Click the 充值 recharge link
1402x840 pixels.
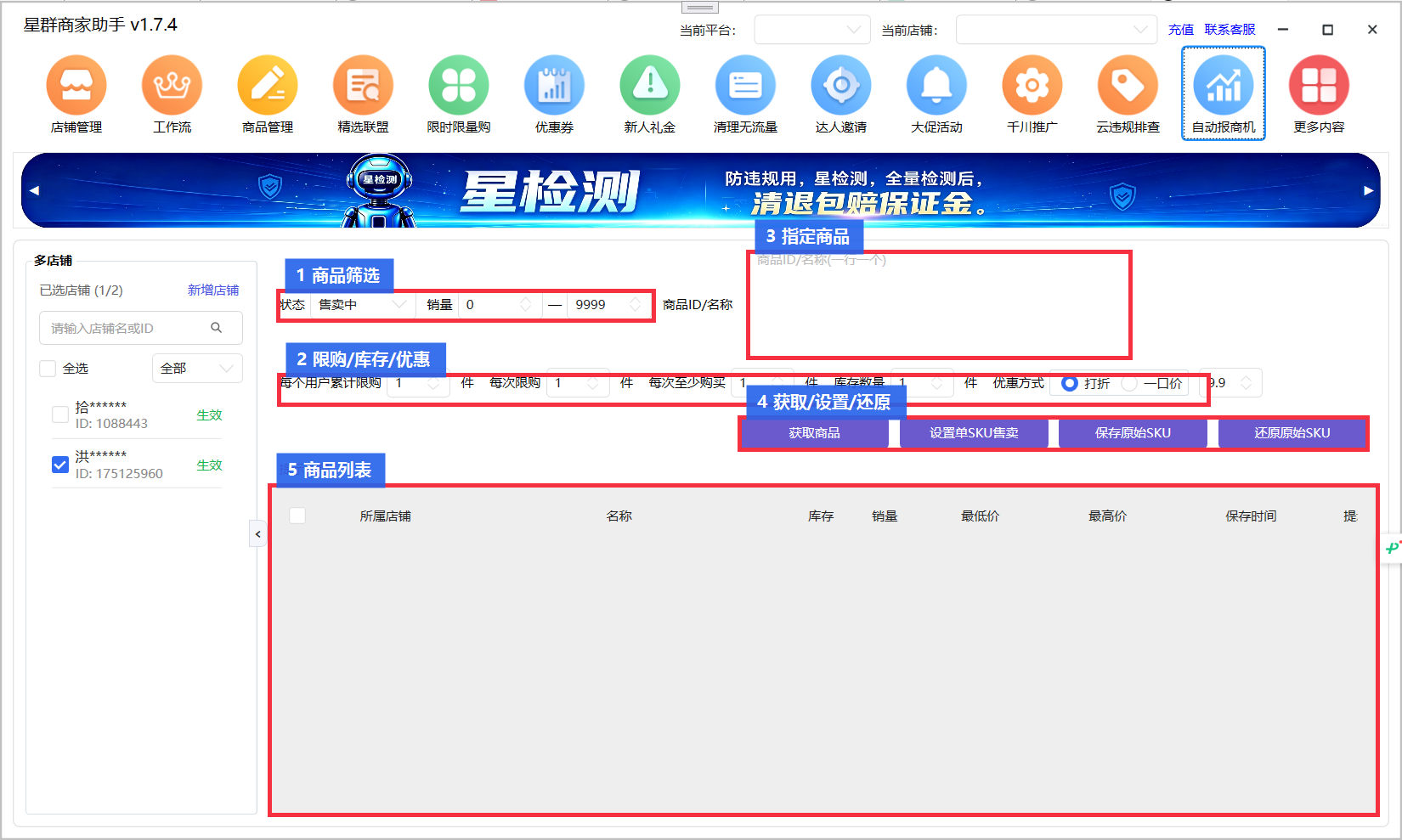click(x=1181, y=30)
